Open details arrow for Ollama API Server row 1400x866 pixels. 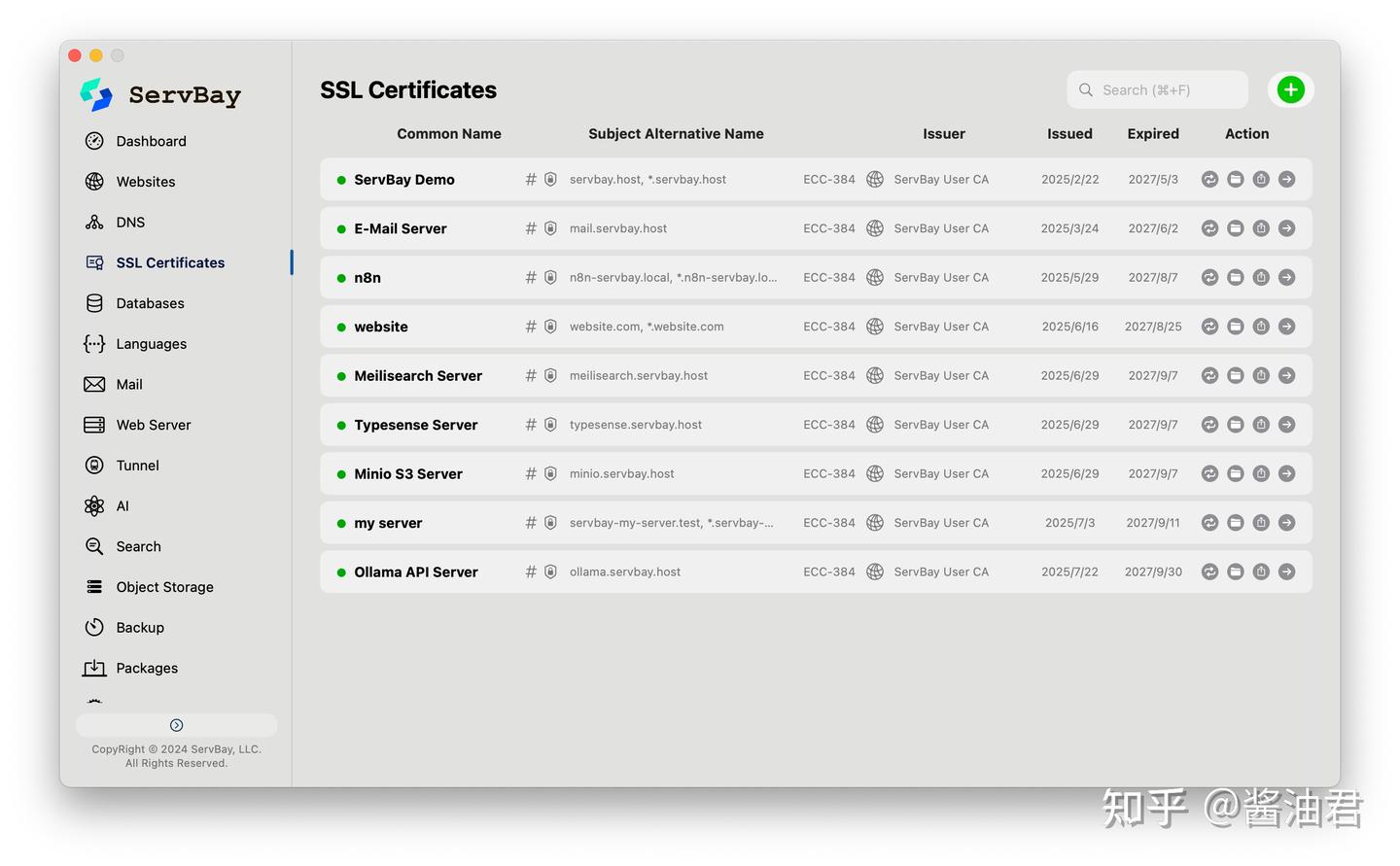tap(1286, 572)
